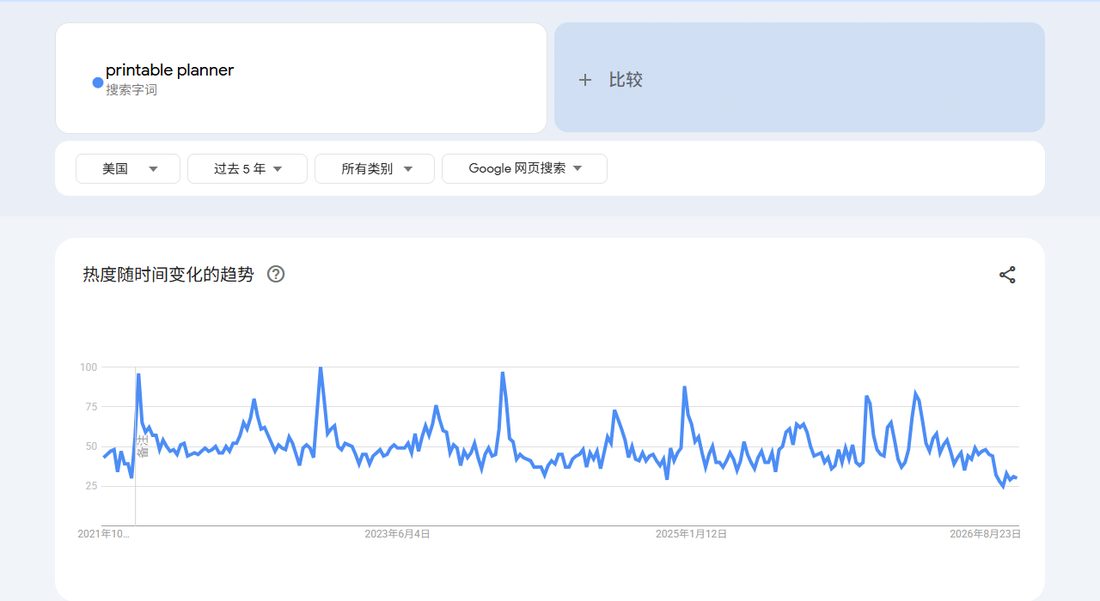Edit the printable planner search term

(169, 70)
